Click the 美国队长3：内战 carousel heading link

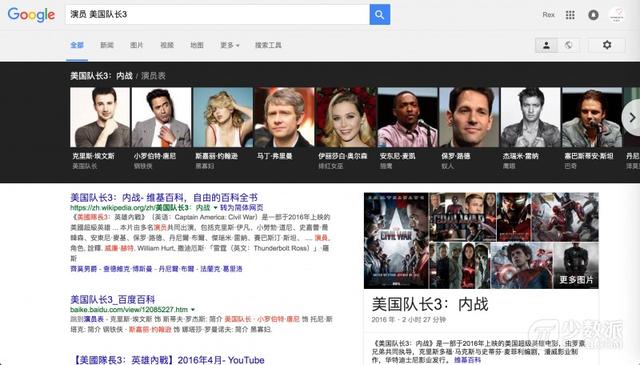tap(101, 76)
